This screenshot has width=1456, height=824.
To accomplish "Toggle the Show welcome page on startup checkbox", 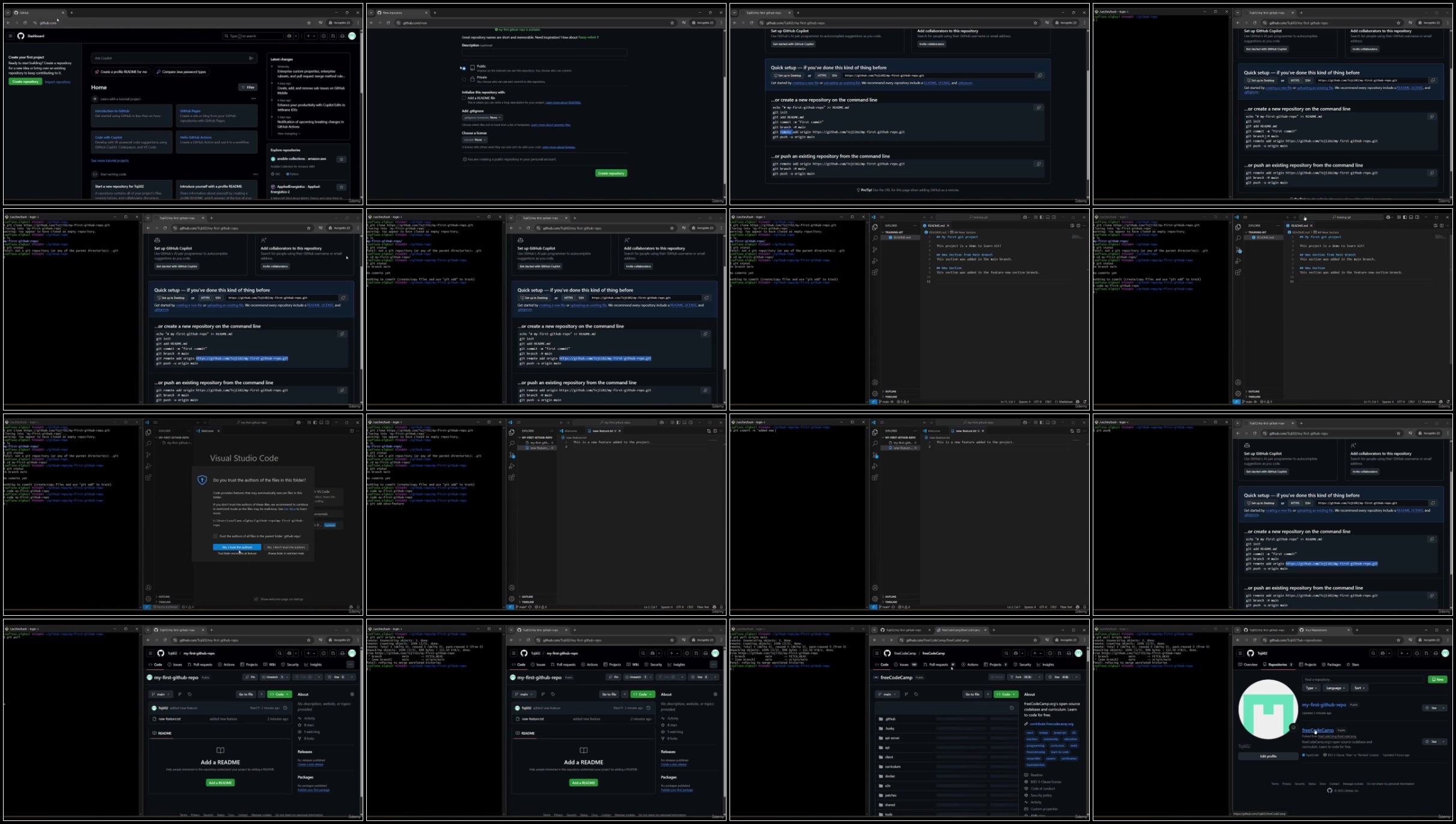I will coord(256,599).
